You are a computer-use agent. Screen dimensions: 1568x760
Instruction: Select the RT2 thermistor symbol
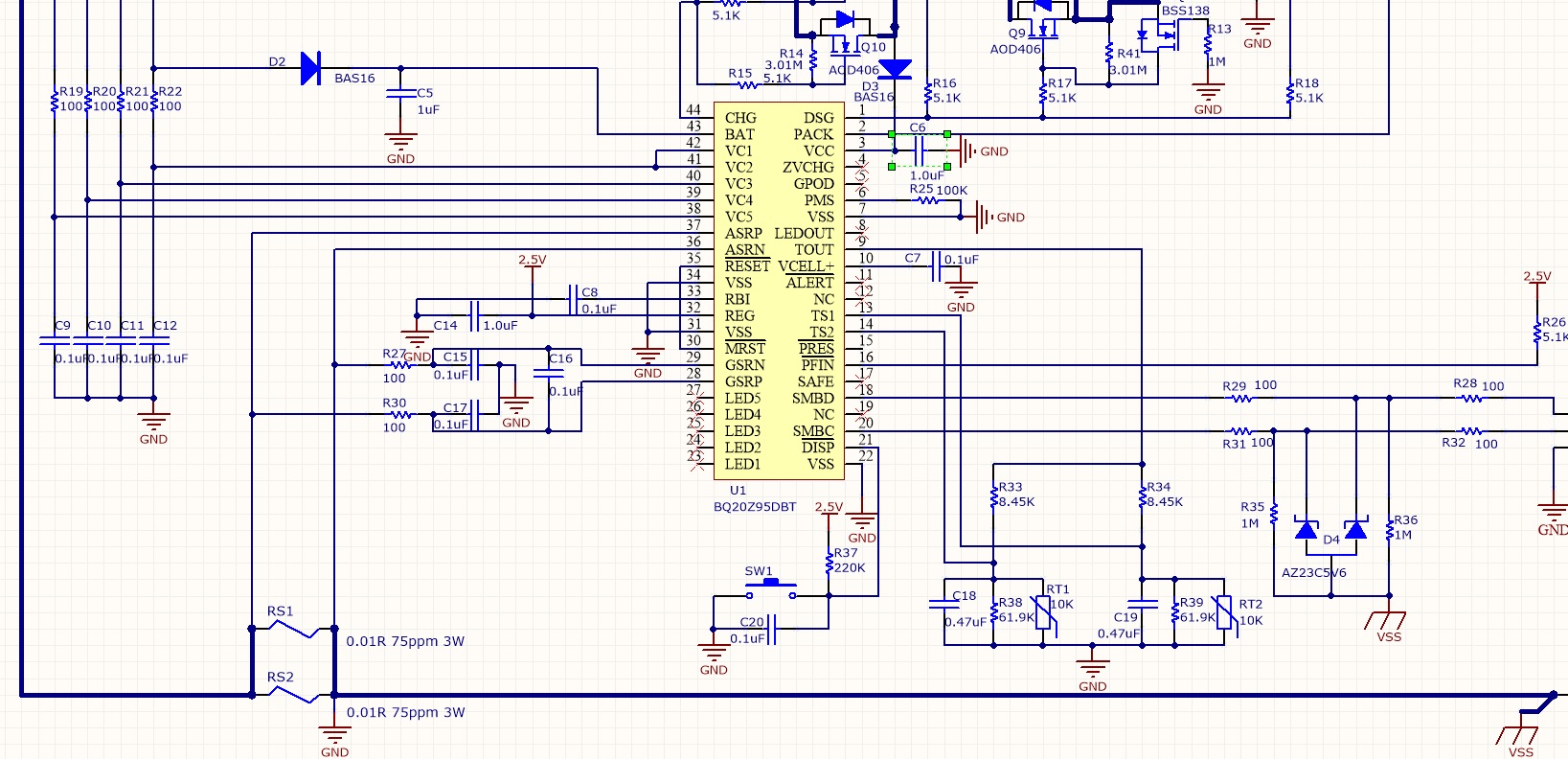click(x=1223, y=611)
